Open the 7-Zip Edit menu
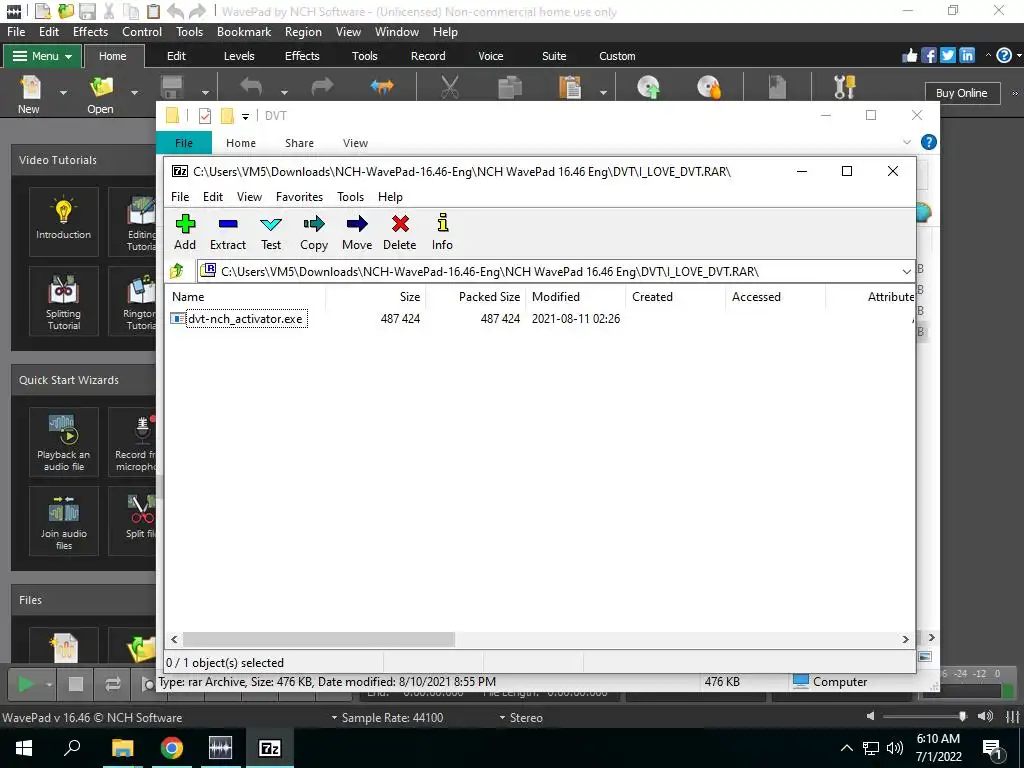Viewport: 1024px width, 768px height. point(213,197)
